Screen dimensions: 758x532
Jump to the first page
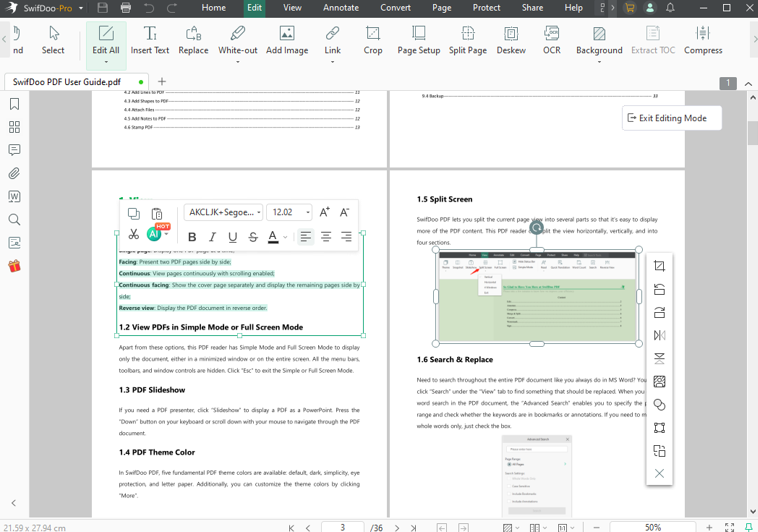(291, 528)
